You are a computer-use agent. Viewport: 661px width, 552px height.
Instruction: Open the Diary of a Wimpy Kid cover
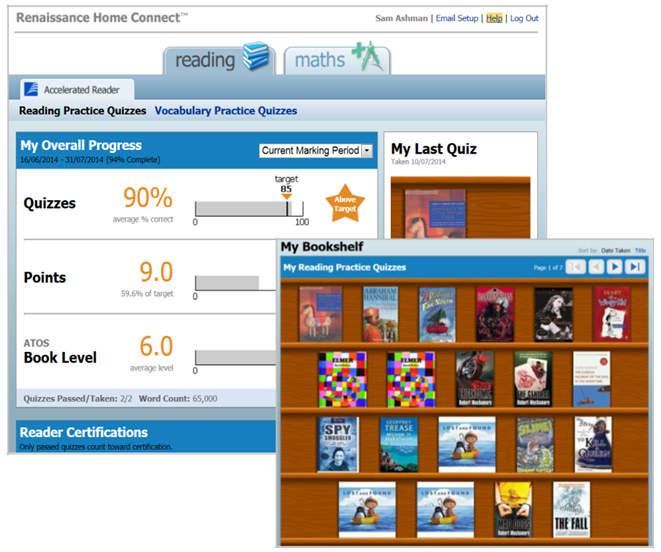tap(612, 314)
